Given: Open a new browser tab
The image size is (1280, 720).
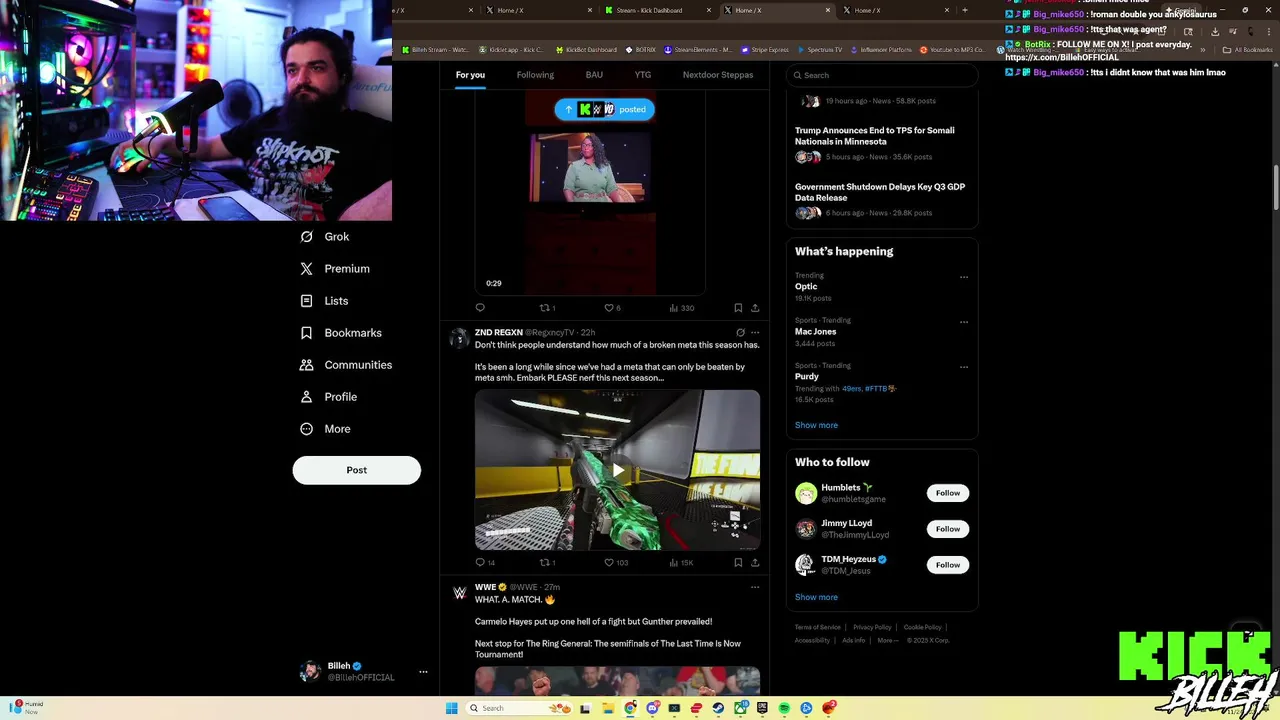Looking at the screenshot, I should click(x=964, y=10).
